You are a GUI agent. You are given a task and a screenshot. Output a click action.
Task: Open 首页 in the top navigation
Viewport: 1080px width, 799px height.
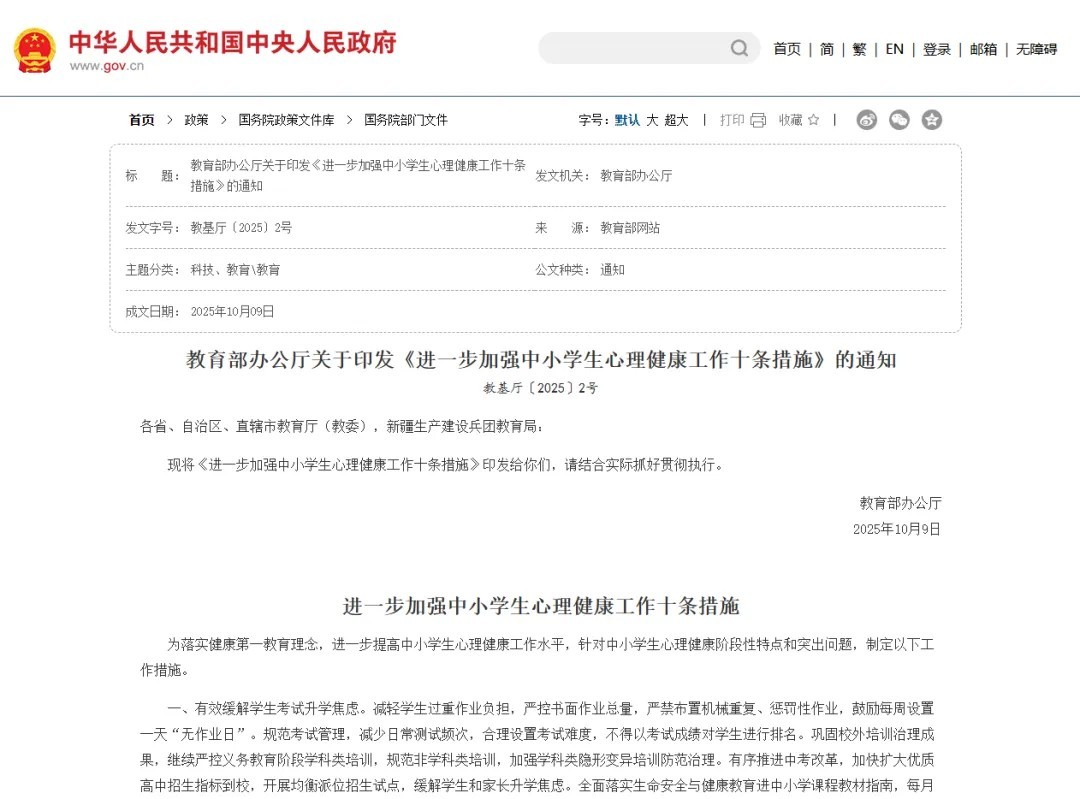point(787,49)
